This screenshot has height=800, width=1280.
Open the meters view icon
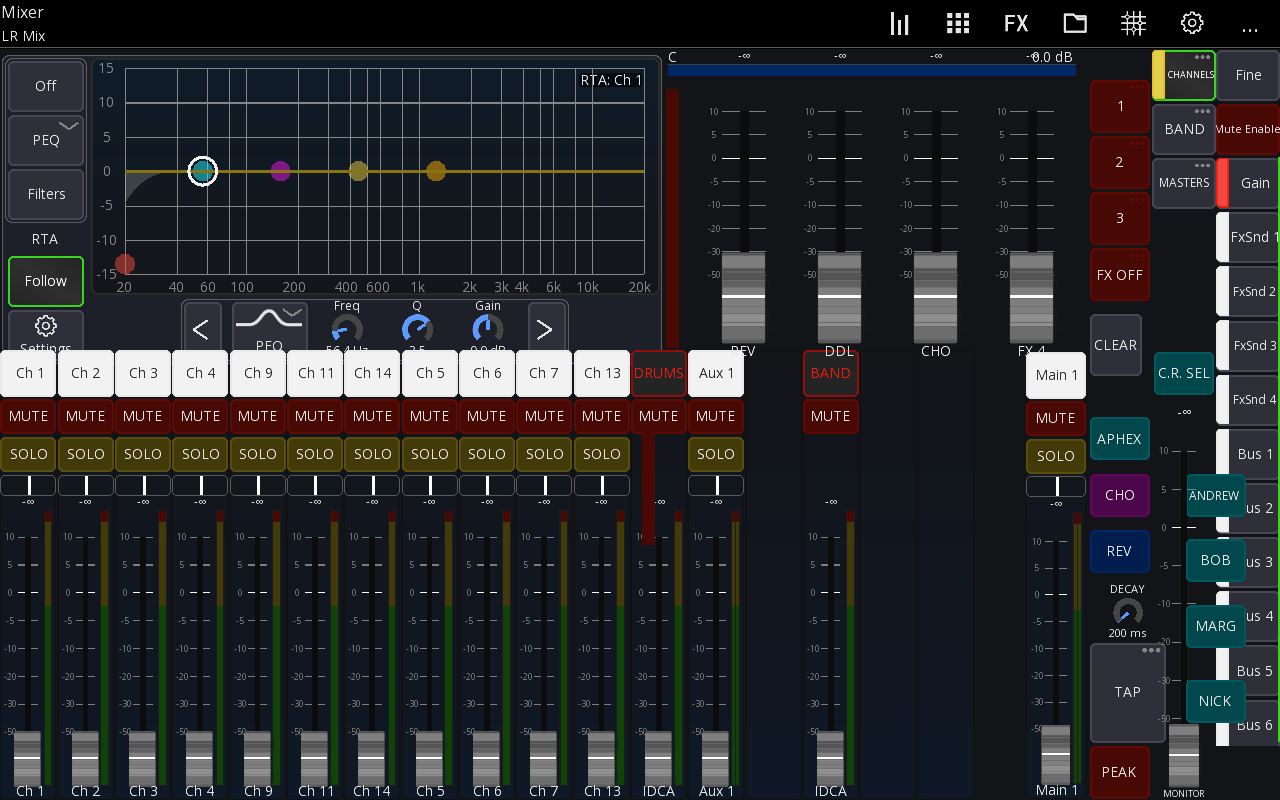900,24
